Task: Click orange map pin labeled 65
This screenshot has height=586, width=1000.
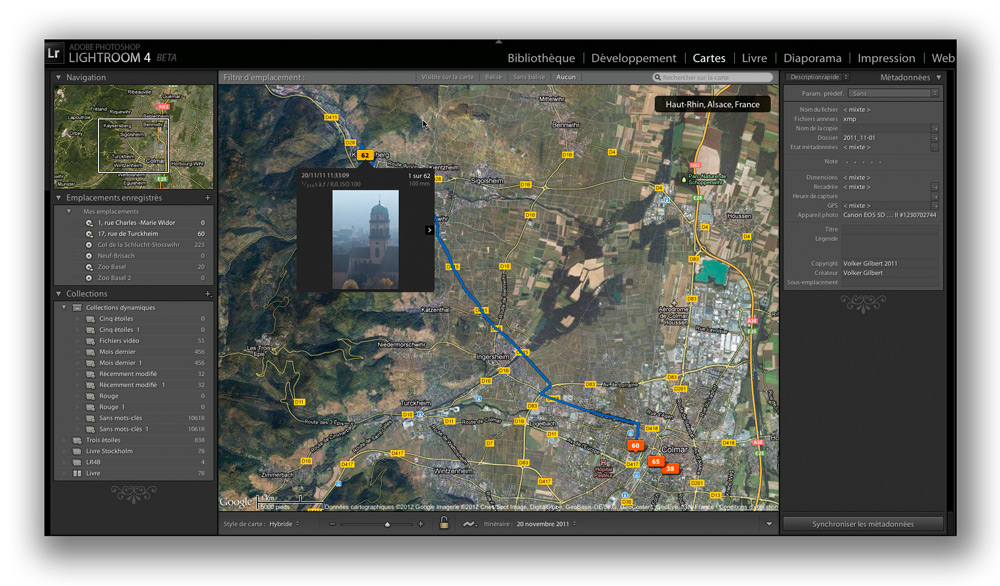Action: pos(656,461)
